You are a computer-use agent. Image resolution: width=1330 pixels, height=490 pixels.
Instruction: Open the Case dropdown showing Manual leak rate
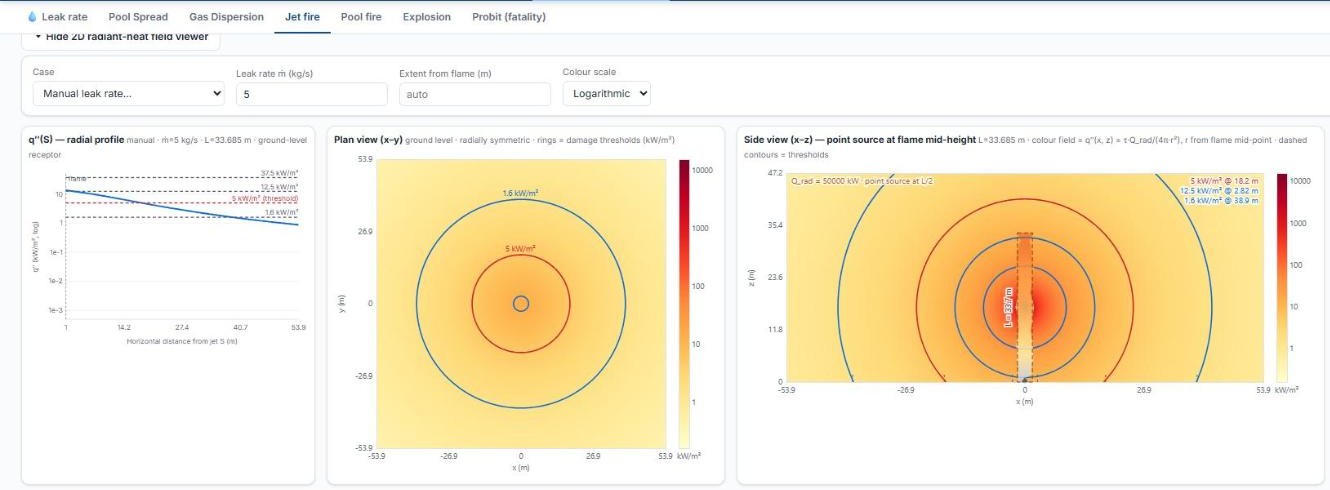128,94
